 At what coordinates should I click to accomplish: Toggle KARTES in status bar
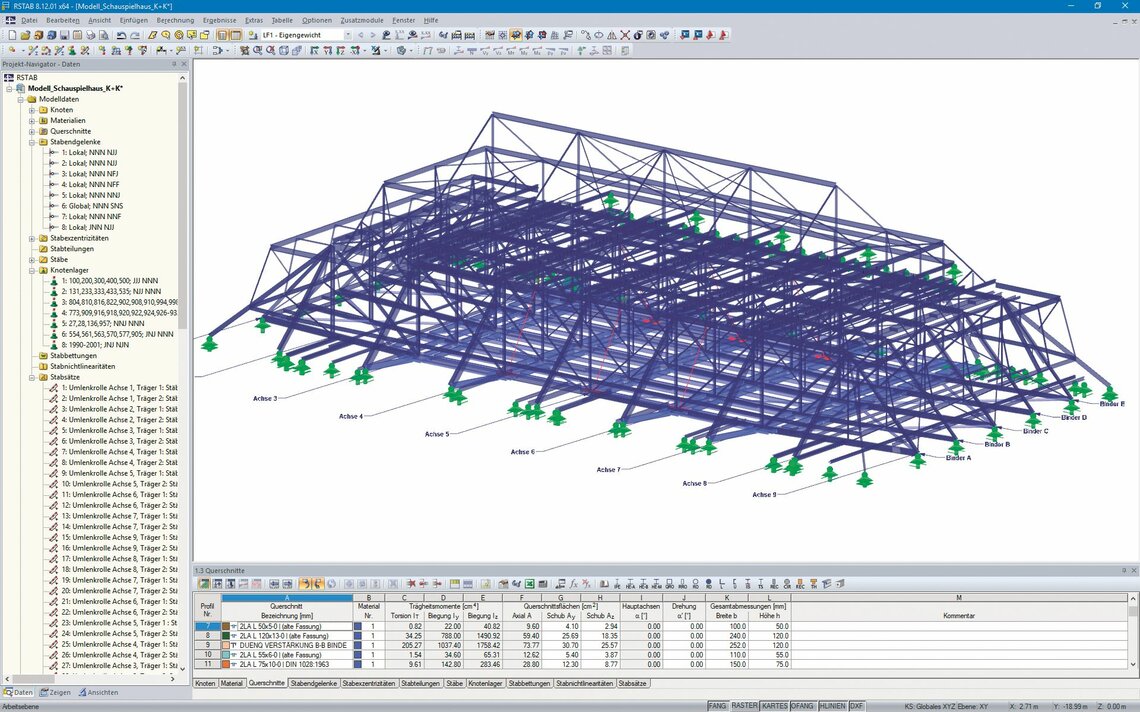(774, 706)
